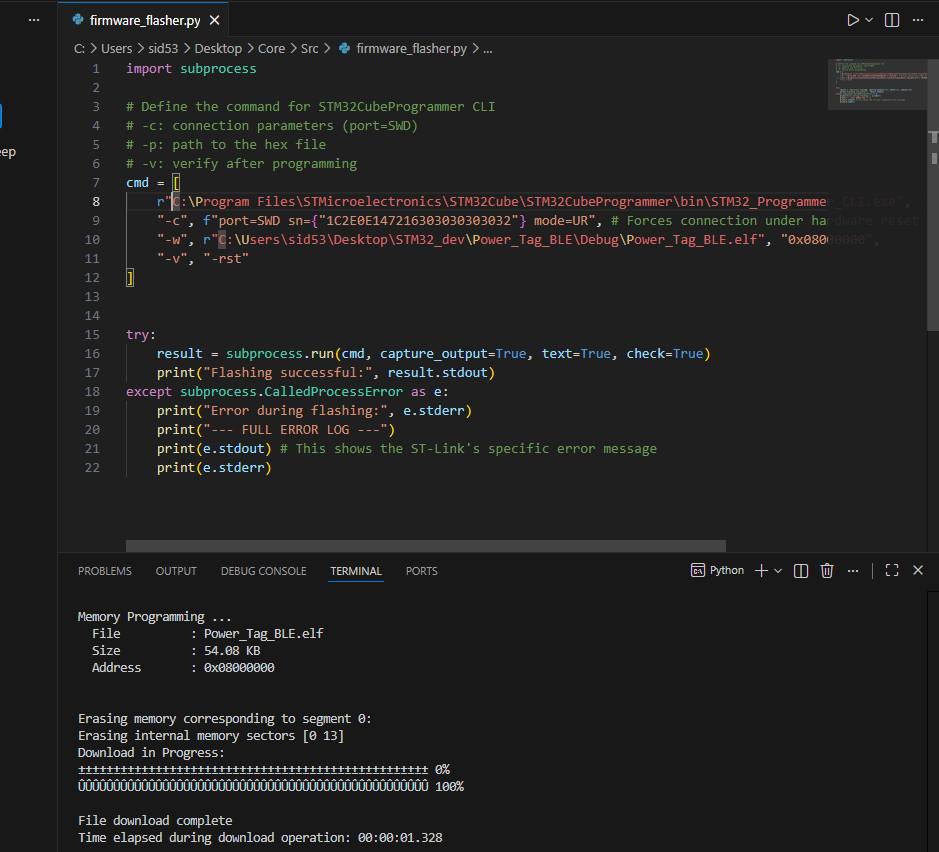
Task: Split the editor to the right
Action: point(892,20)
